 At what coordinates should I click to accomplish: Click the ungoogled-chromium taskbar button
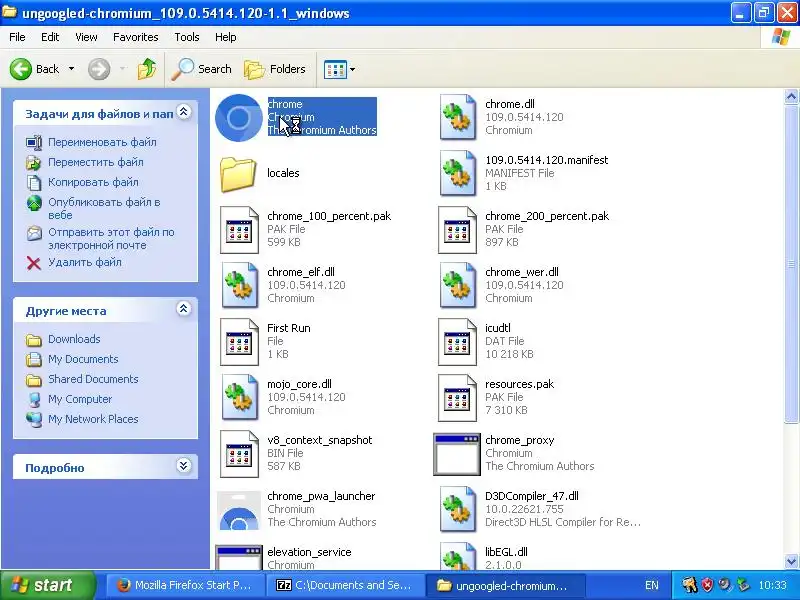click(x=504, y=585)
